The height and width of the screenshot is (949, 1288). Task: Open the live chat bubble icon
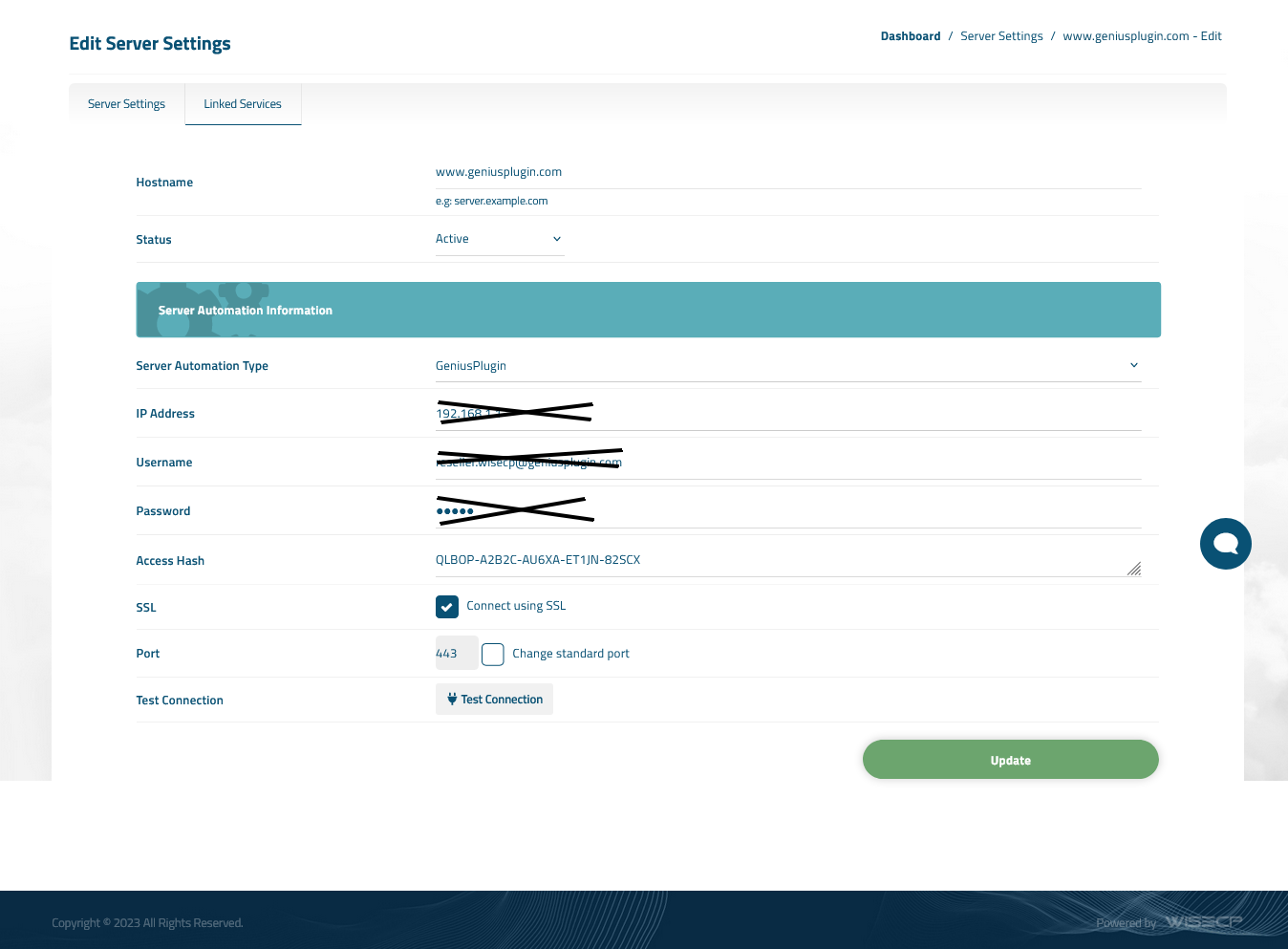[1226, 544]
